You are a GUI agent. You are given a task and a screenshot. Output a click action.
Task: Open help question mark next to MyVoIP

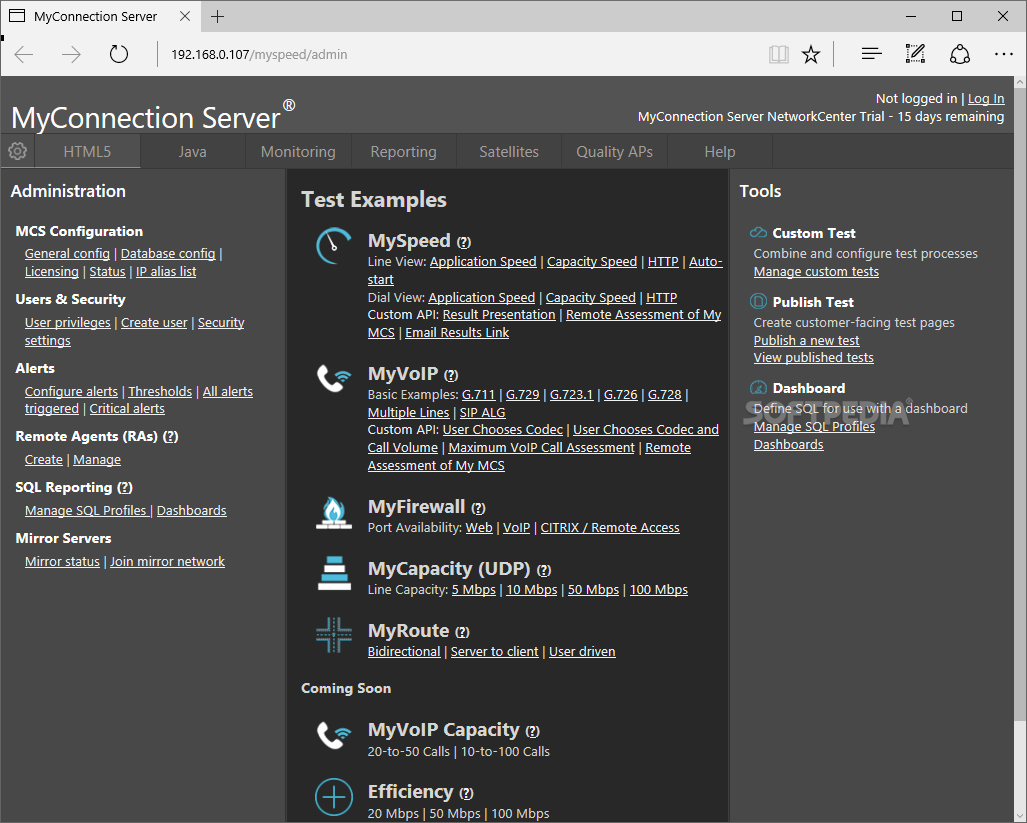451,375
